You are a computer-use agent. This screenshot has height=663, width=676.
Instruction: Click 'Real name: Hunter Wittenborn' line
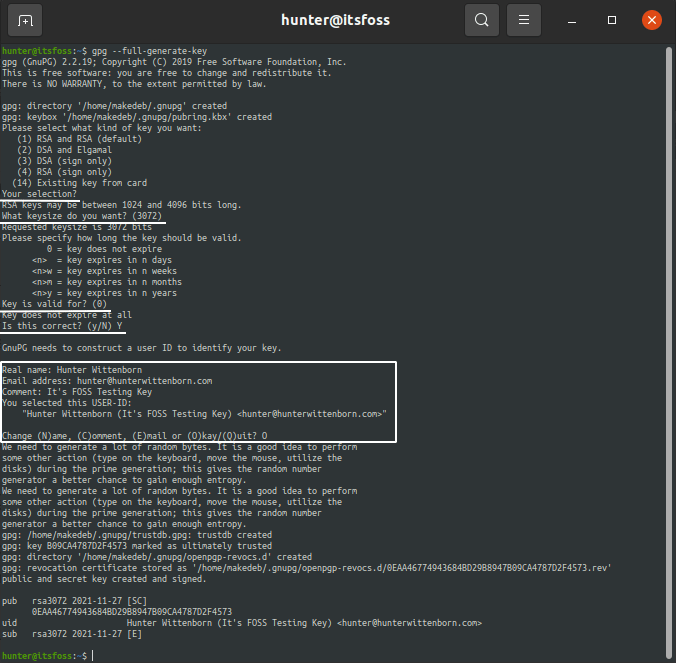point(72,370)
